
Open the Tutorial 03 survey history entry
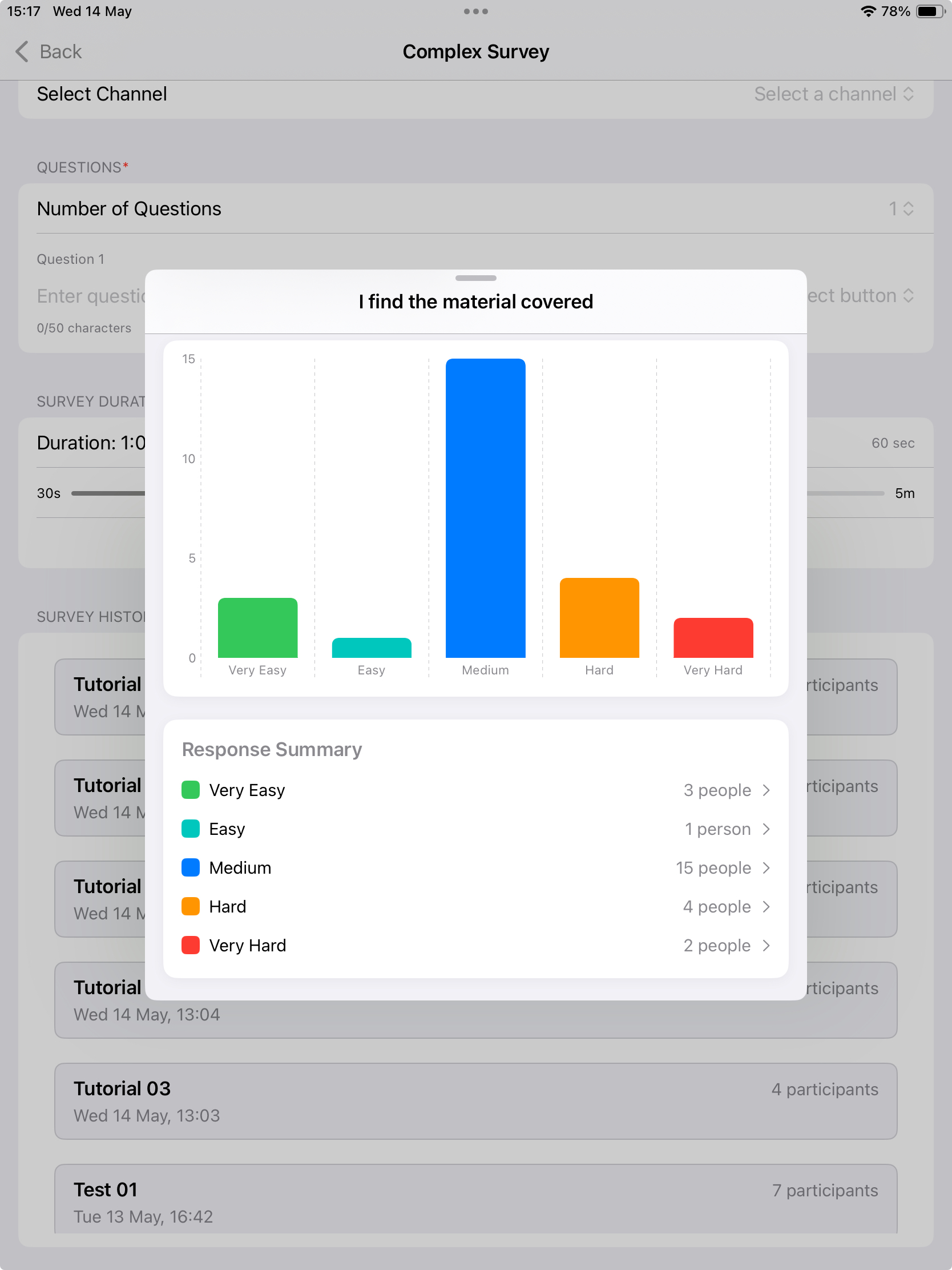pyautogui.click(x=475, y=1101)
